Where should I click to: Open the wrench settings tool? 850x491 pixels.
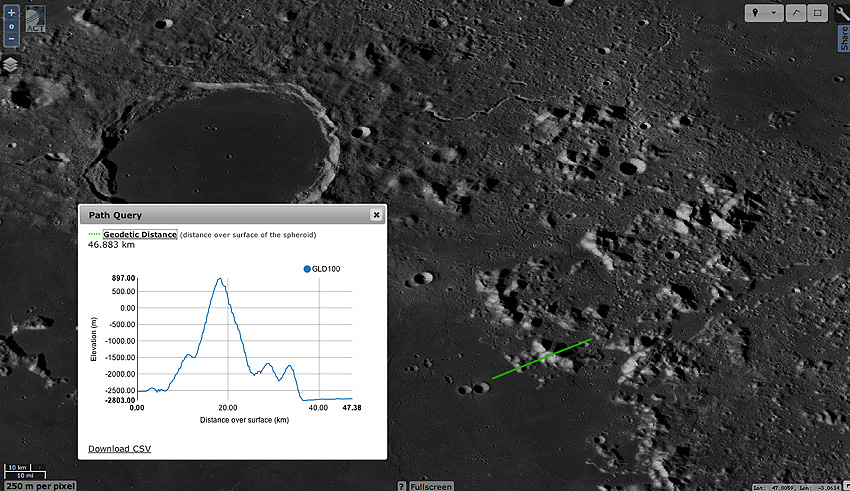pyautogui.click(x=842, y=13)
